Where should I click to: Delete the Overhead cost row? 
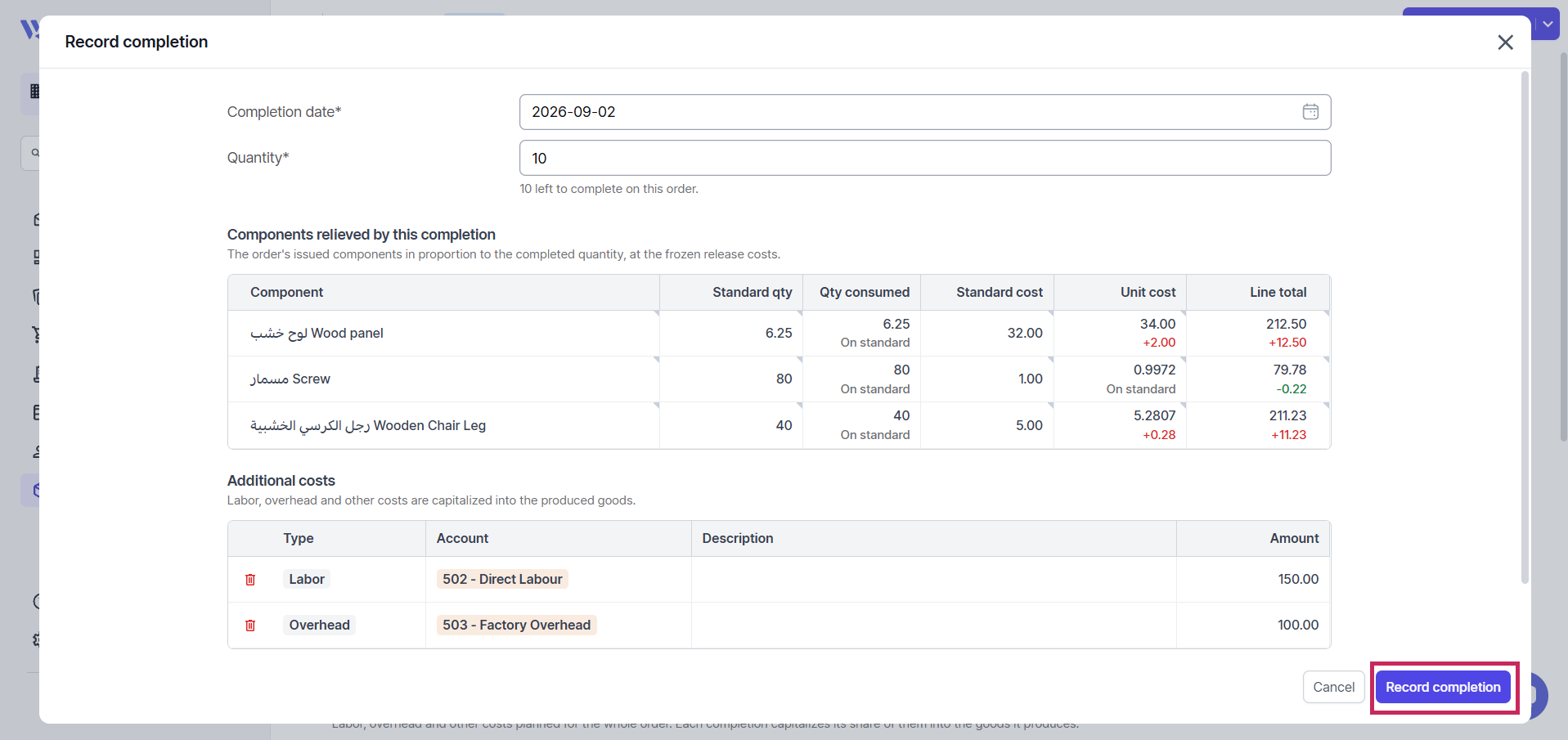pos(250,625)
